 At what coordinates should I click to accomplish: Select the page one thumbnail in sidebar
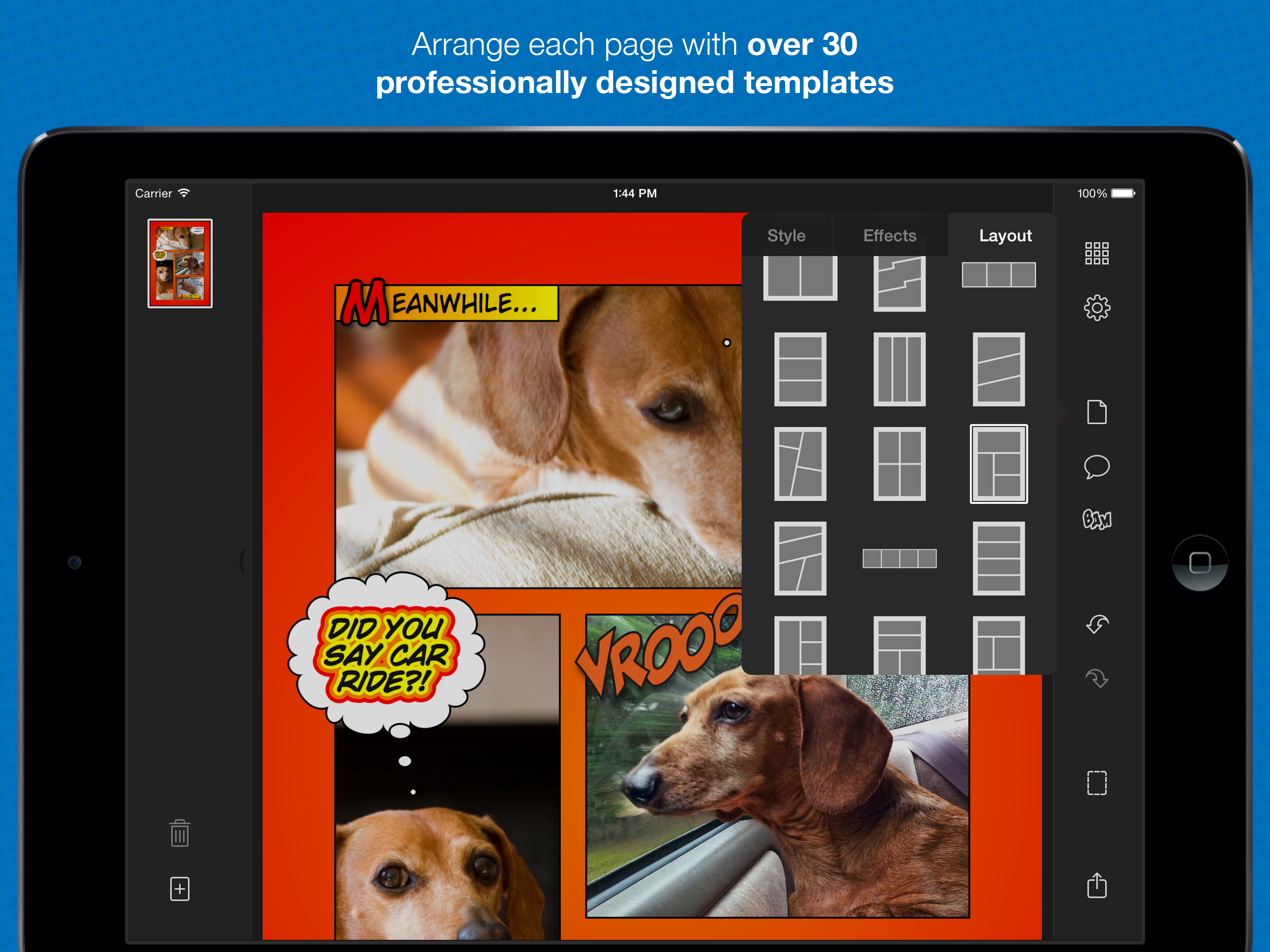click(x=180, y=263)
